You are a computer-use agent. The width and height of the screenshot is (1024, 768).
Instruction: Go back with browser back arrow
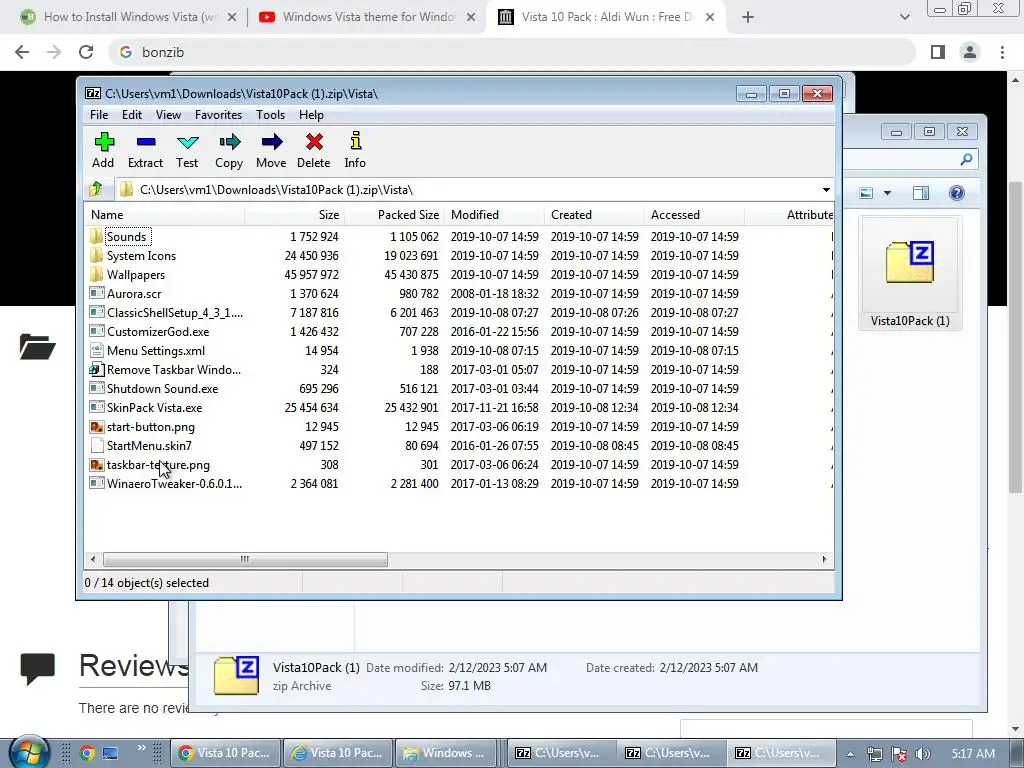pyautogui.click(x=22, y=52)
